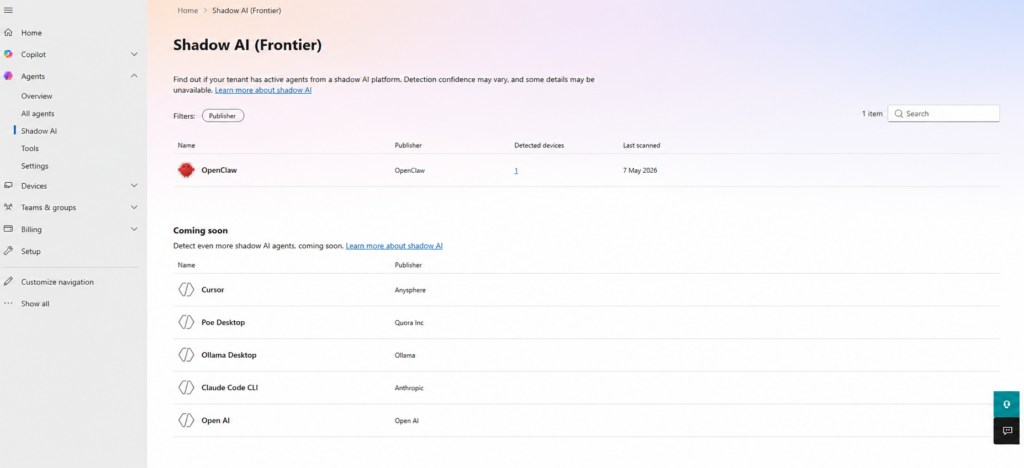1024x468 pixels.
Task: Click the red OpenClaw agent icon
Action: coord(186,170)
